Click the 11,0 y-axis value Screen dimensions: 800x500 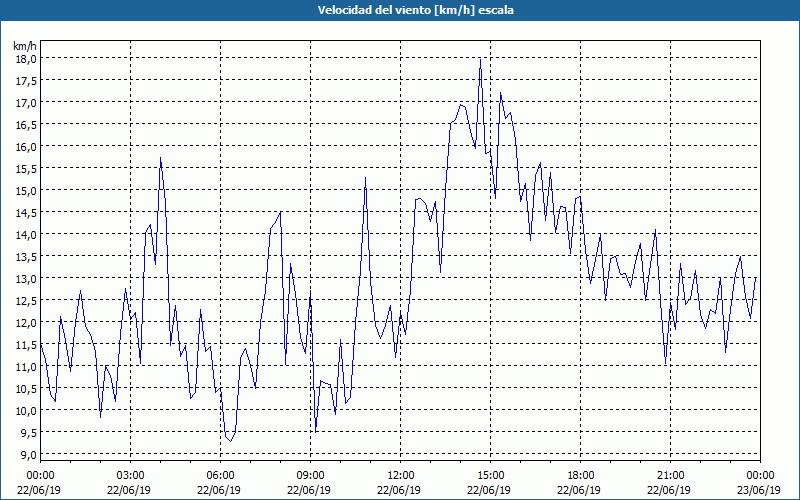pyautogui.click(x=26, y=366)
